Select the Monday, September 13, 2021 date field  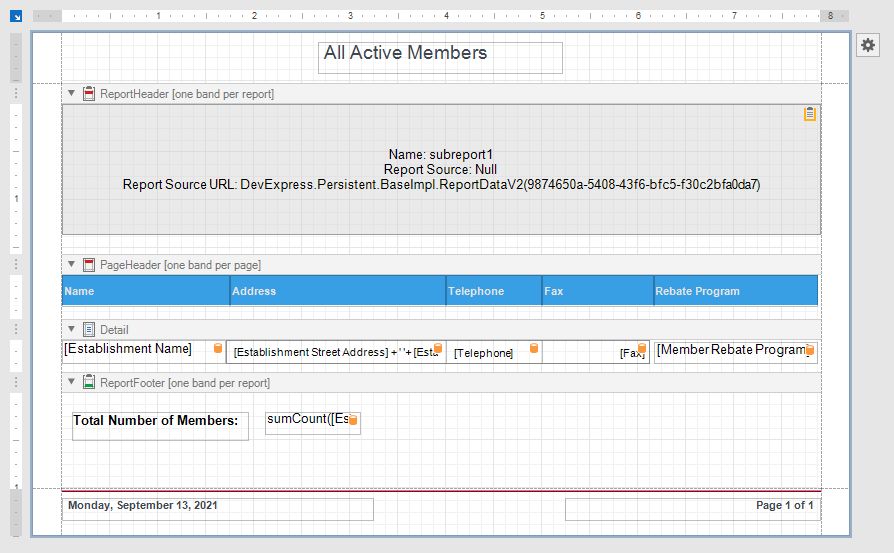[x=217, y=509]
